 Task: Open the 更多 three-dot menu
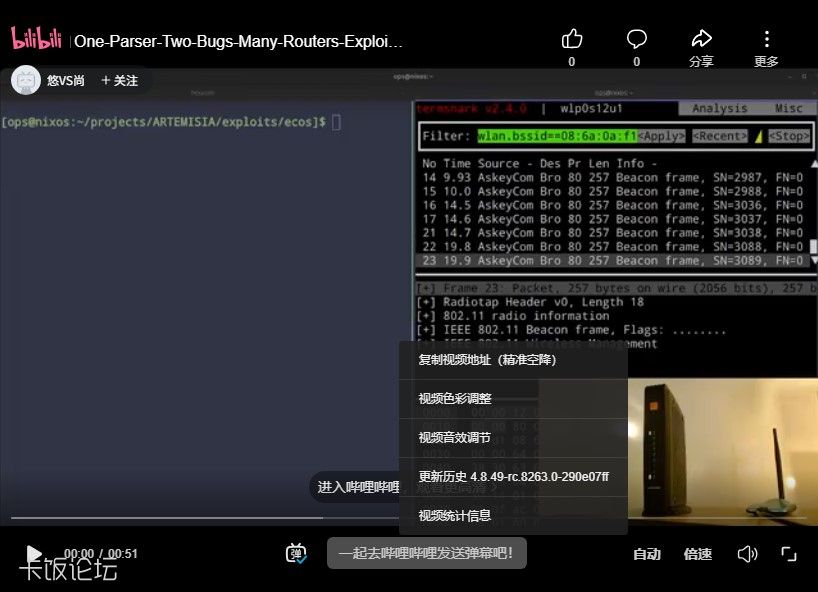tap(766, 39)
